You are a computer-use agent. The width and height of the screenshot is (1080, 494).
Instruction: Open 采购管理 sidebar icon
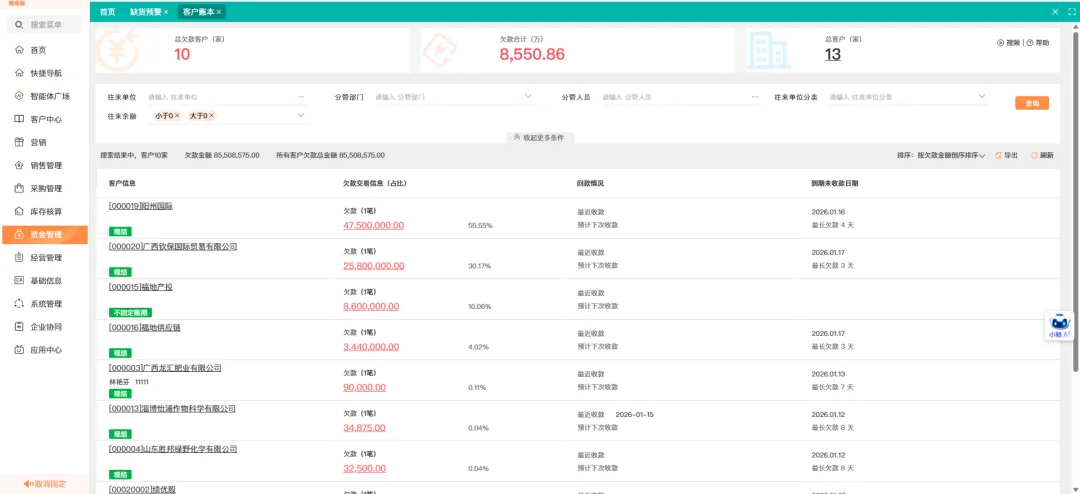19,188
